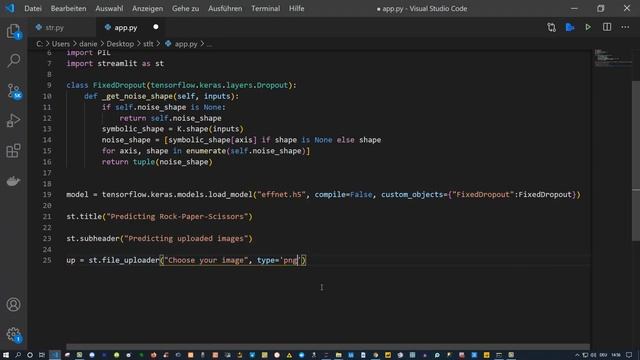Open the Accounts menu icon
Viewport: 640px width, 360px height.
click(x=13, y=304)
